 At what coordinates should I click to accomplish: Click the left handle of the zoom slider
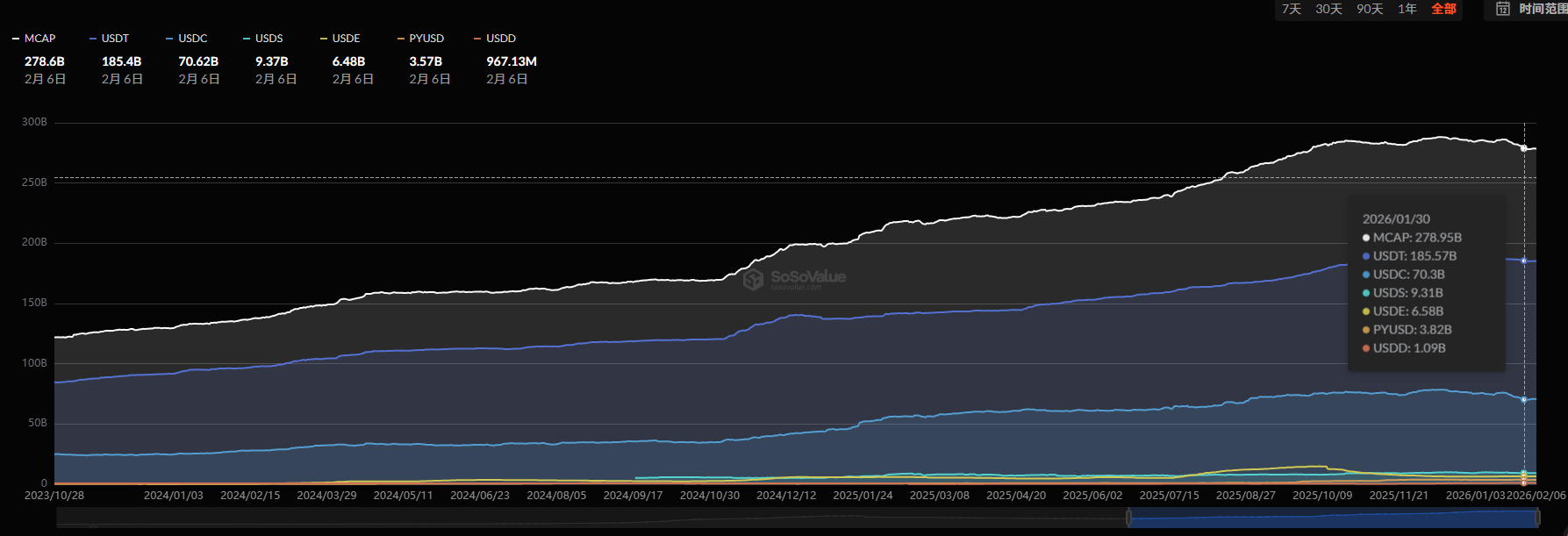(1129, 518)
